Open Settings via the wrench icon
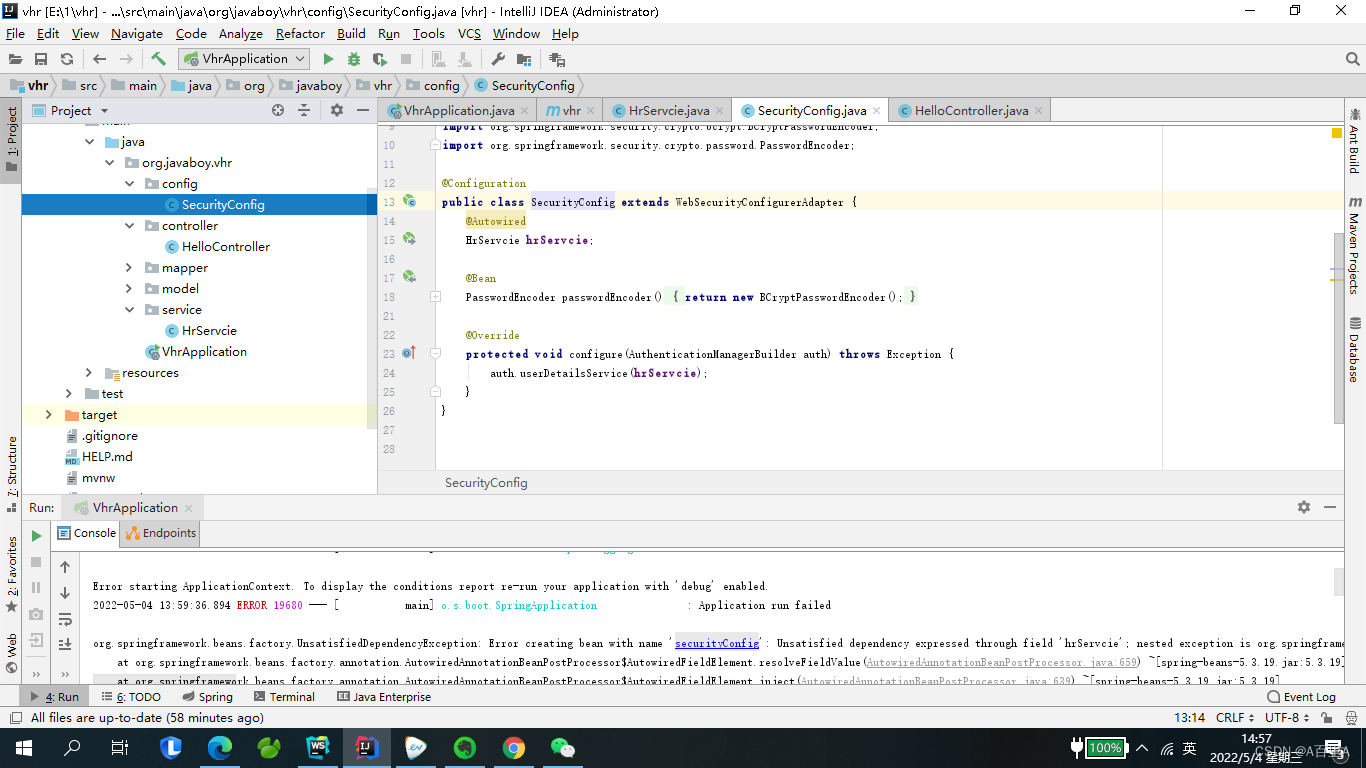 (497, 58)
